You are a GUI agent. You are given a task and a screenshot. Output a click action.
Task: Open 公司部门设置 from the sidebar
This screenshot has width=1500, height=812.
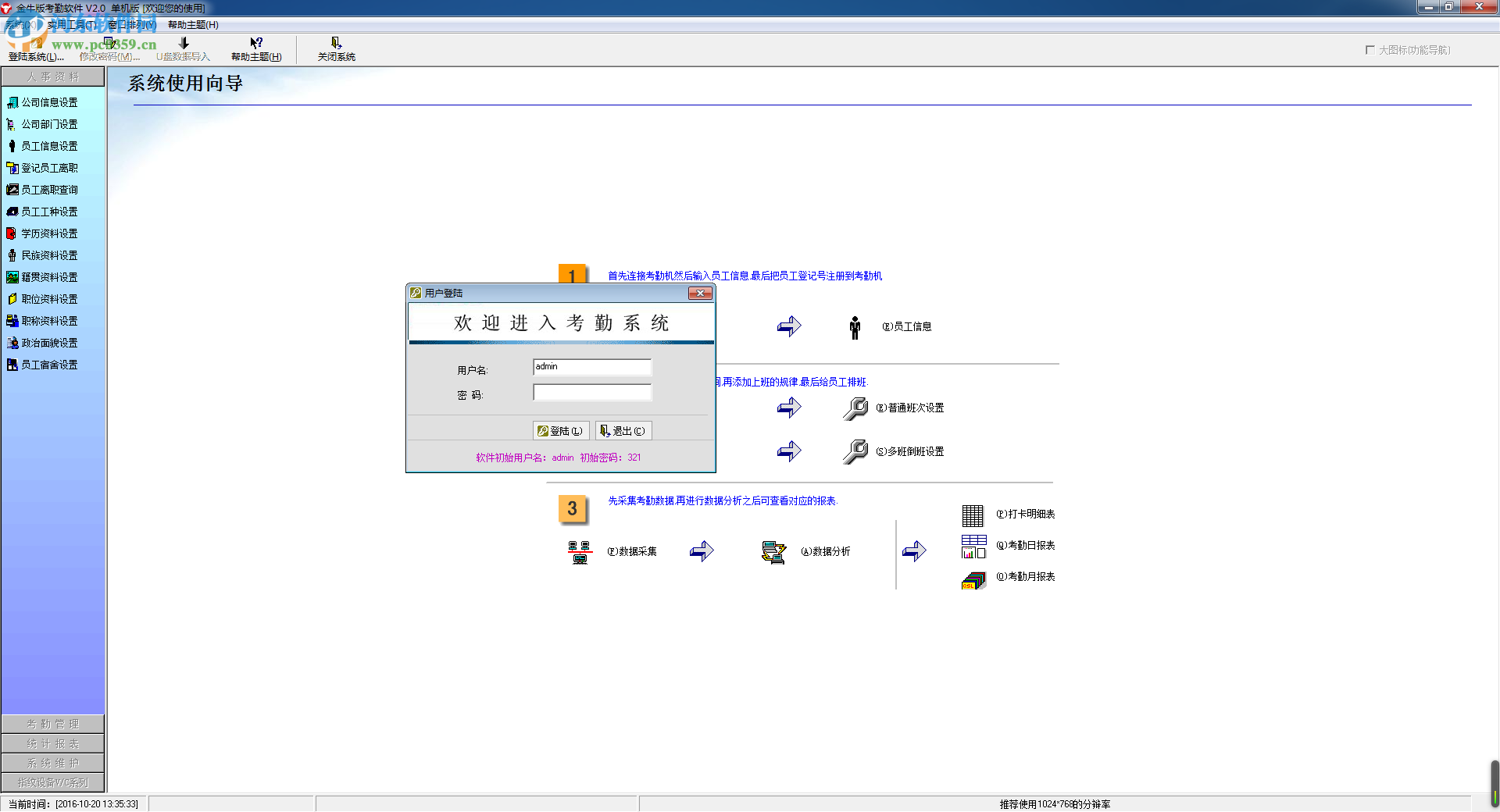click(43, 124)
